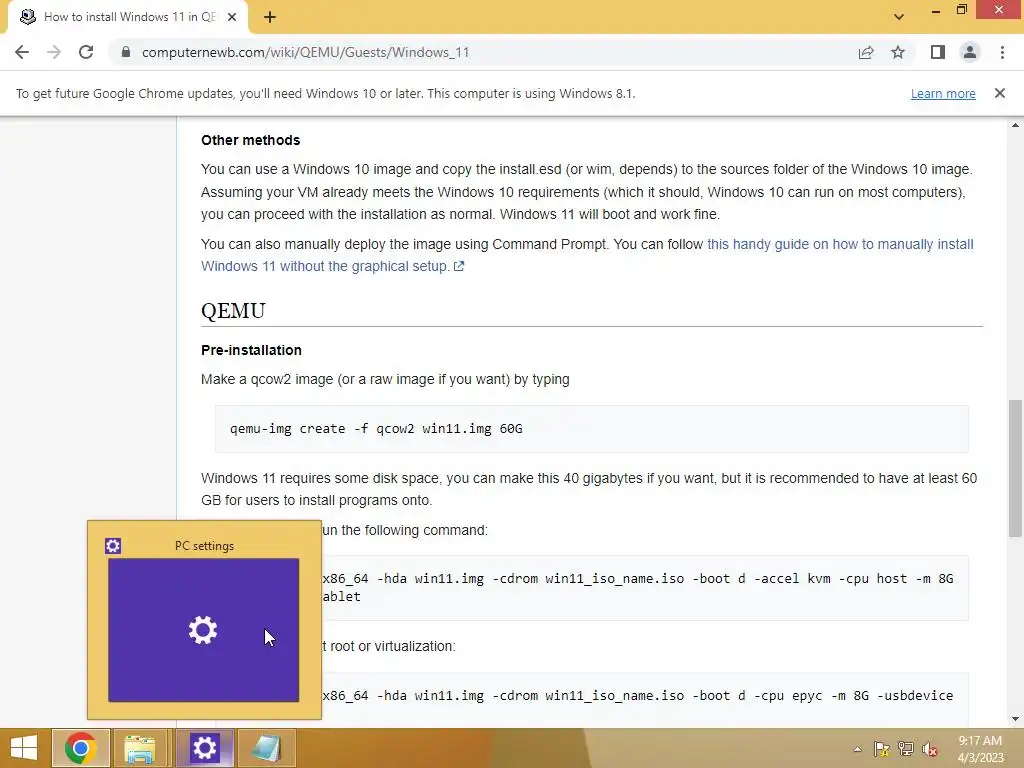The width and height of the screenshot is (1024, 768).
Task: Click the PC settings preview title
Action: coord(204,546)
